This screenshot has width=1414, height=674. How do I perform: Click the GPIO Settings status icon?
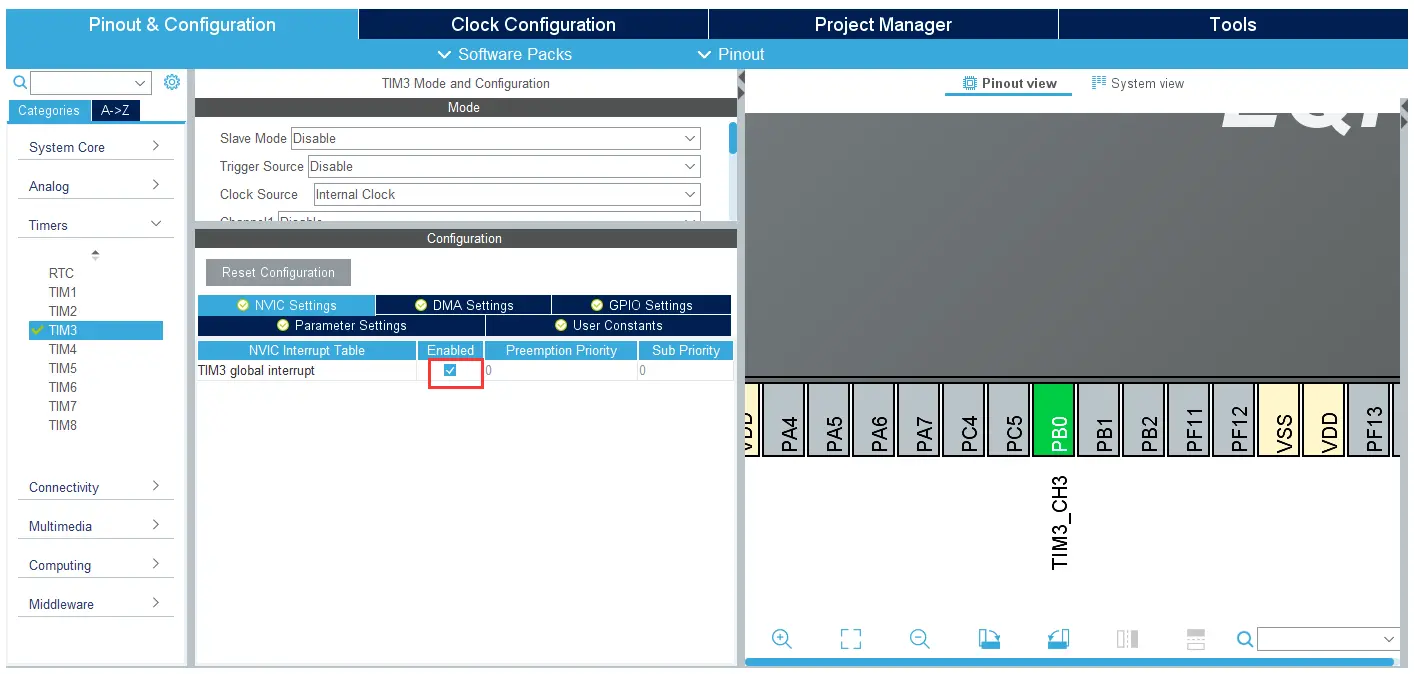(x=597, y=305)
